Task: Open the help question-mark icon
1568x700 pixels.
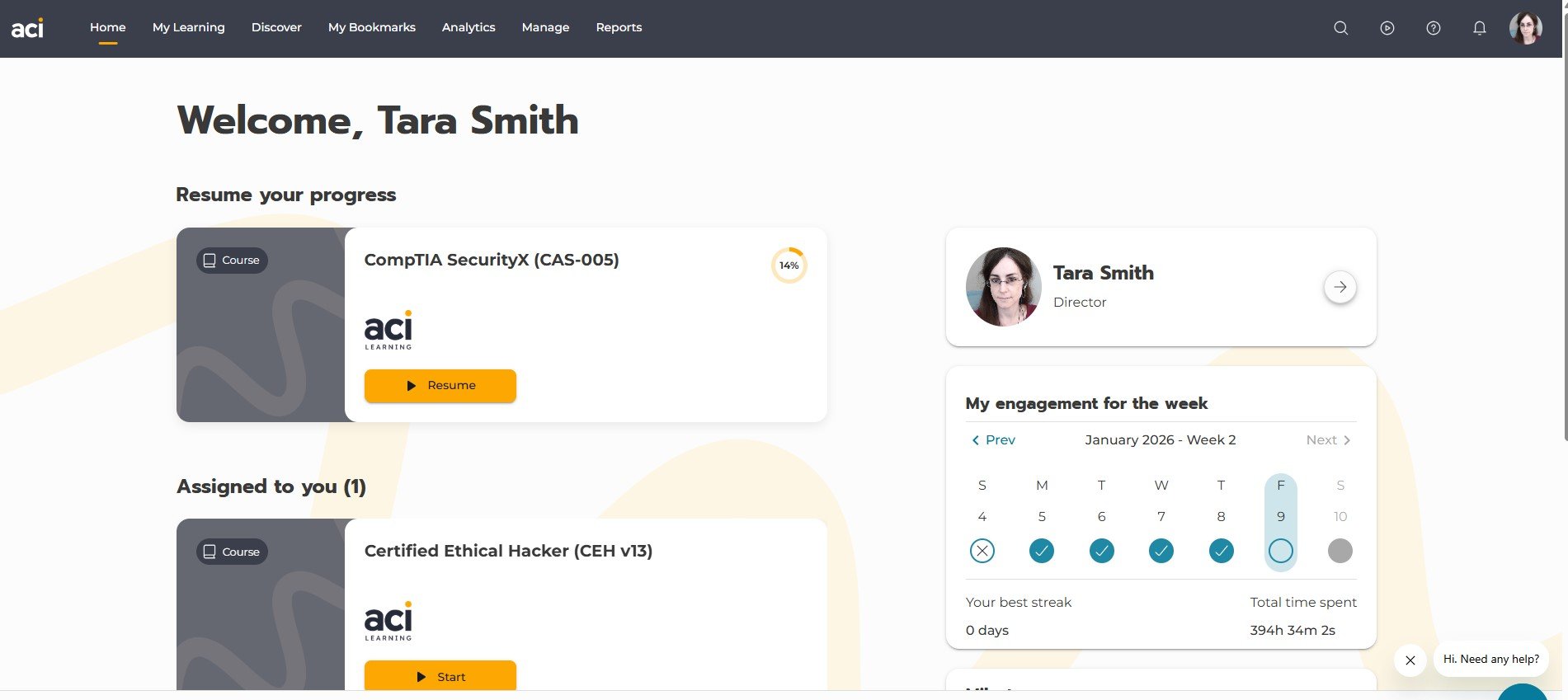Action: (1434, 28)
